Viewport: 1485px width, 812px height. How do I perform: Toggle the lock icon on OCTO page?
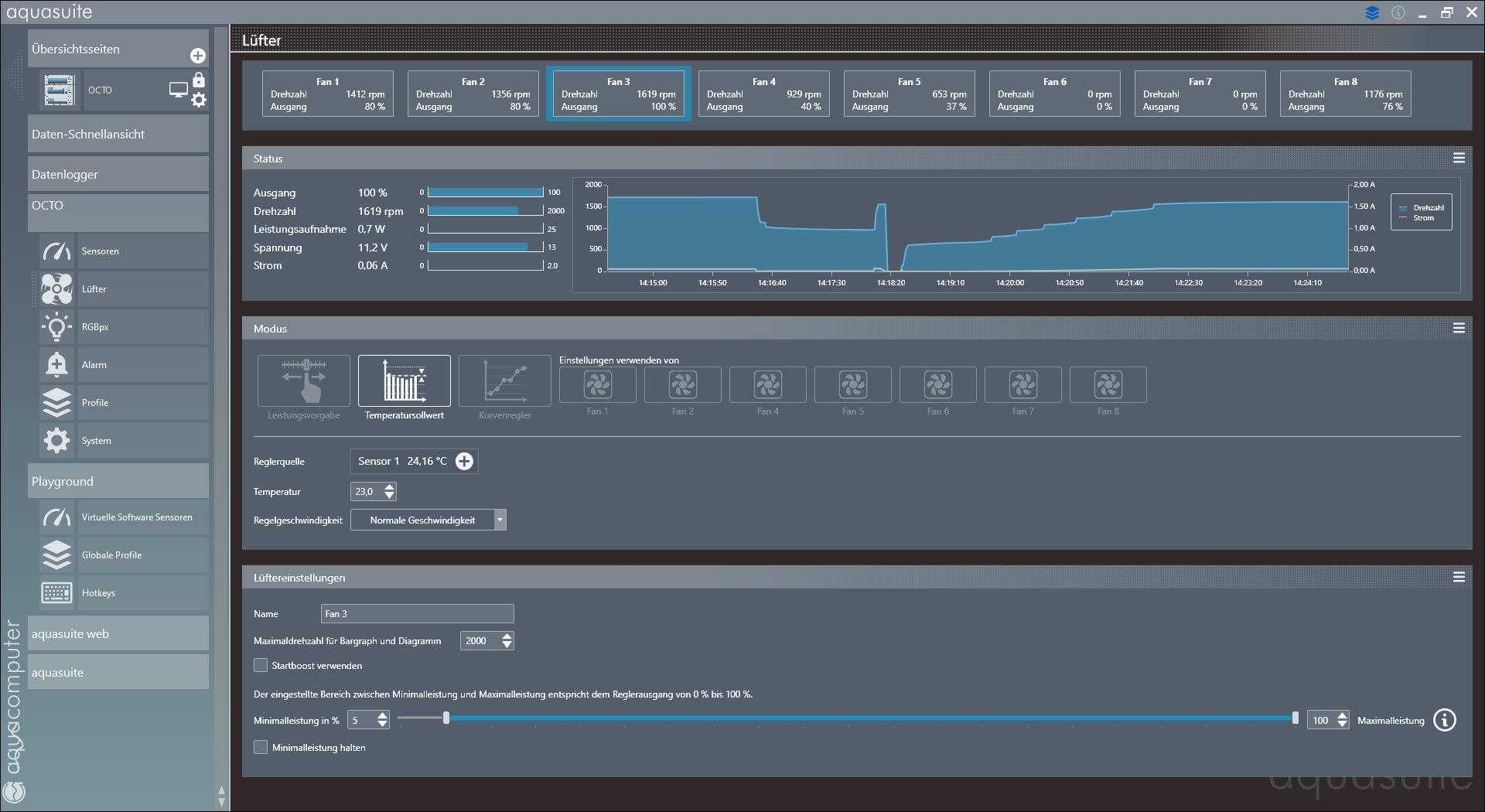click(x=199, y=80)
